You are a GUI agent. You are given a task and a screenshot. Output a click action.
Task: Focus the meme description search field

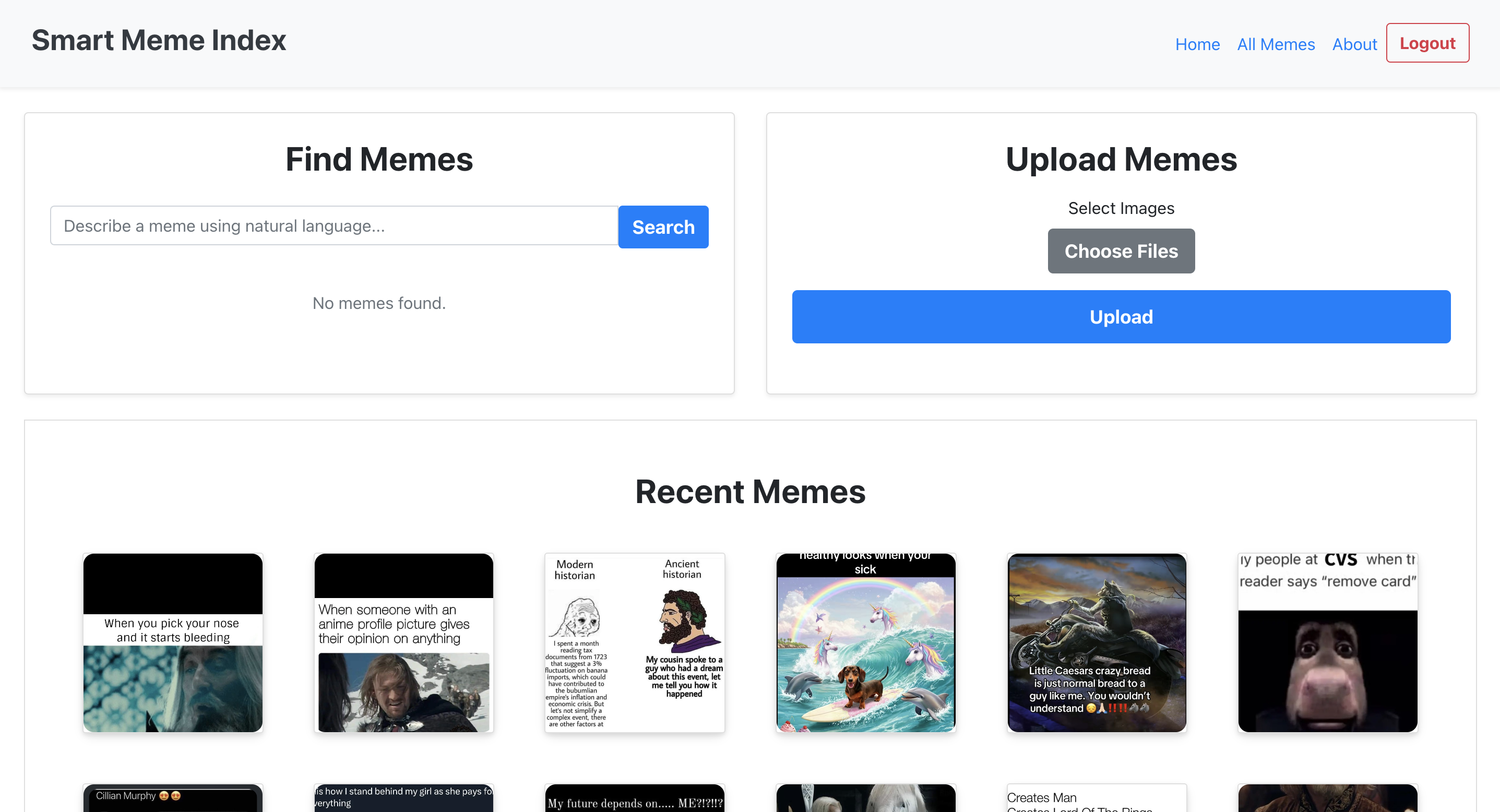click(334, 226)
